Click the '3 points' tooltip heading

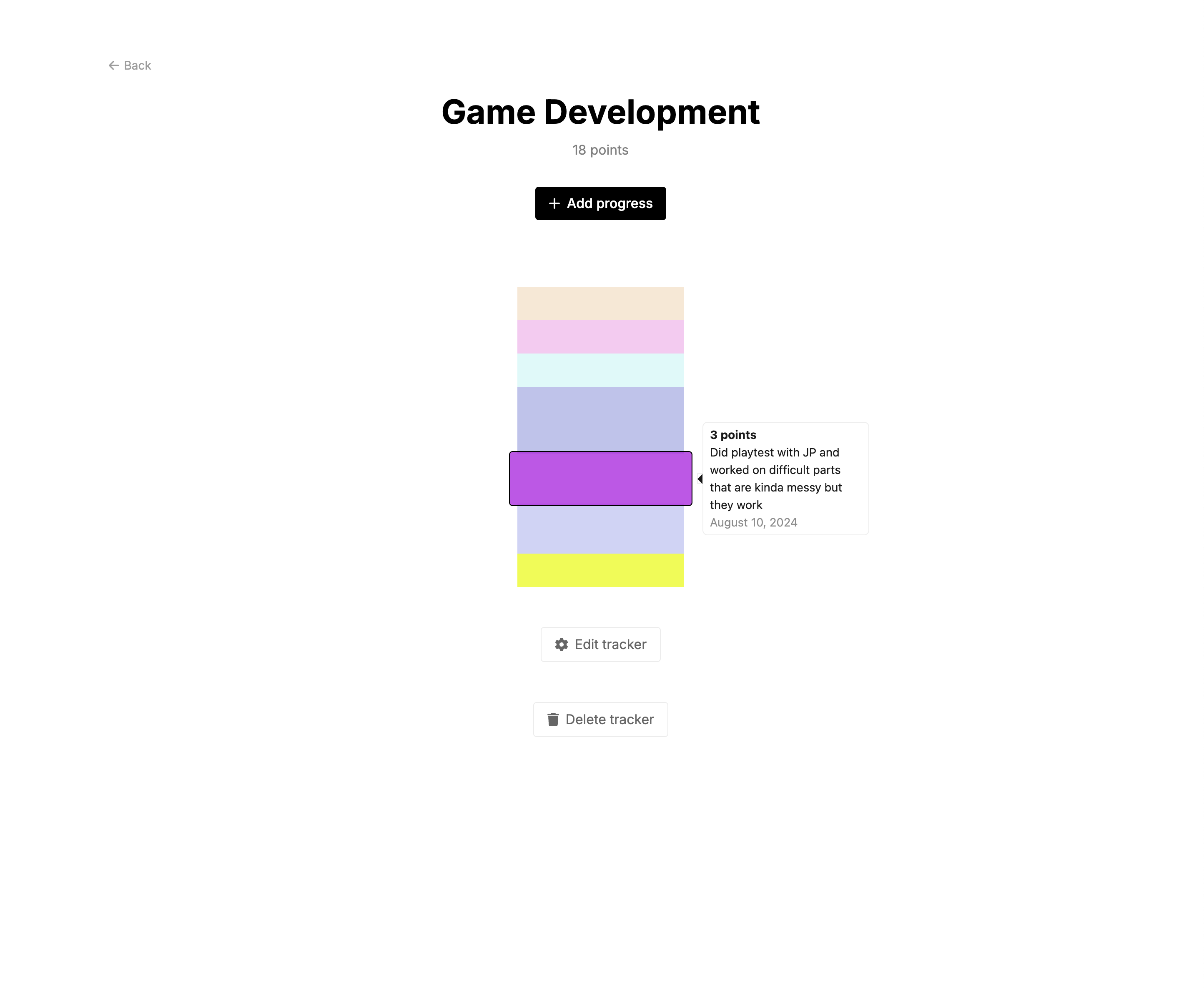(x=733, y=435)
